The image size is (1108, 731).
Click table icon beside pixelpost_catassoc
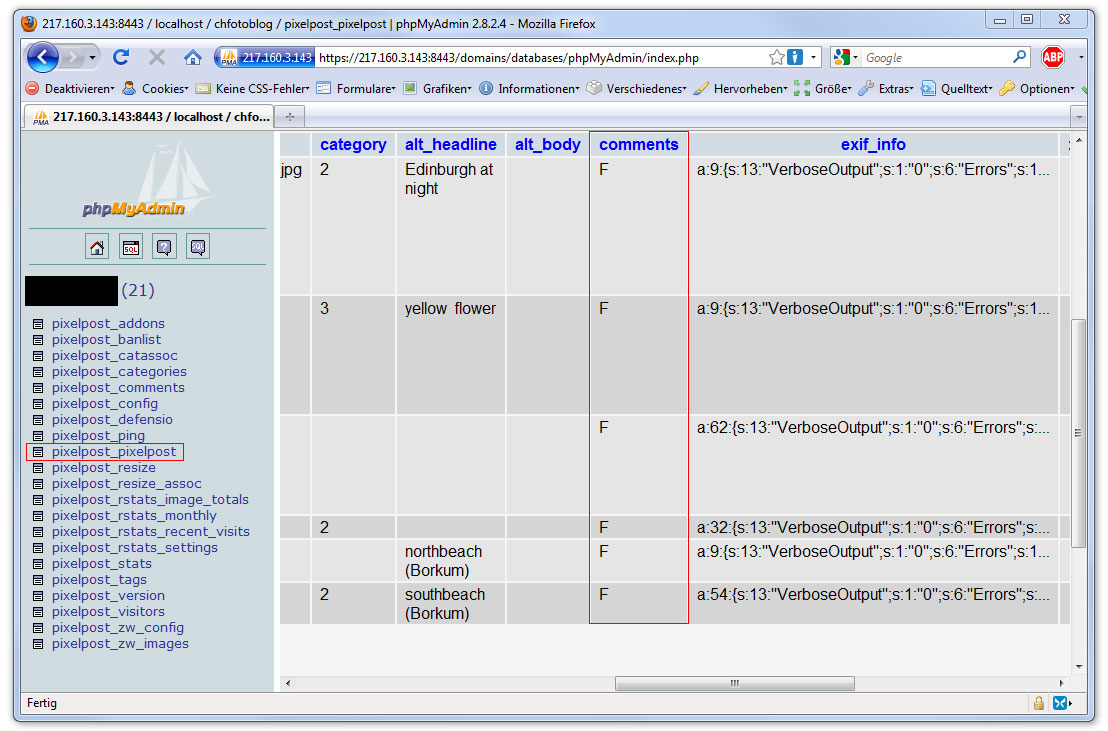tap(38, 356)
